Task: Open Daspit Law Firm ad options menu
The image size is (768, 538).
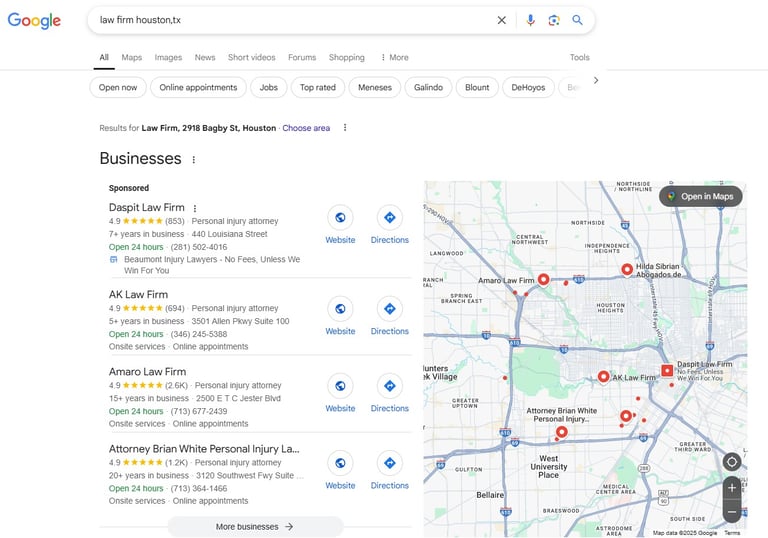Action: (x=195, y=208)
